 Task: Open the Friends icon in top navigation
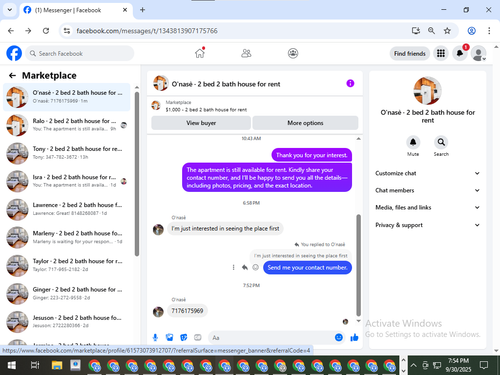(x=246, y=53)
